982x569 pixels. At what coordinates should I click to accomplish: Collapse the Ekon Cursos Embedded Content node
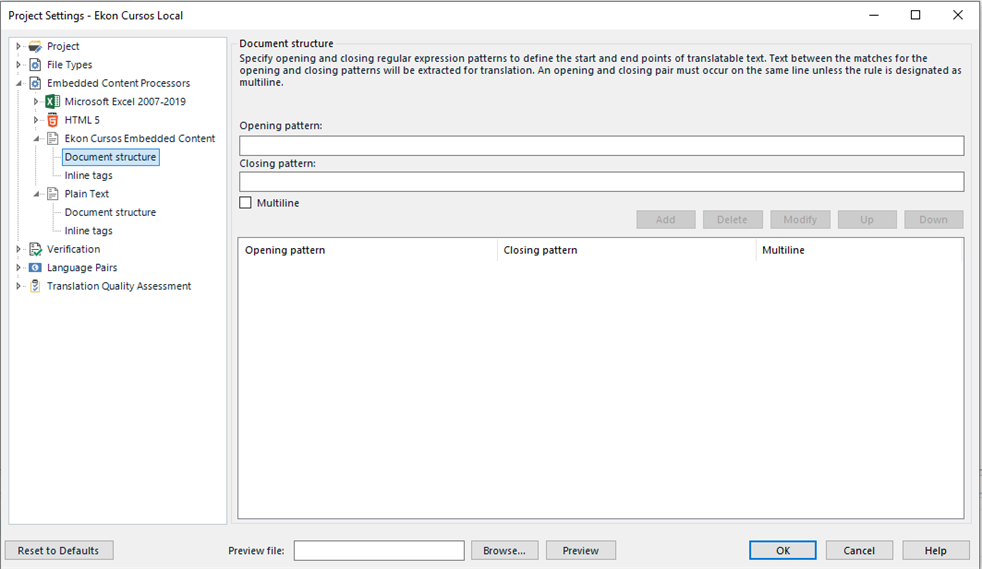point(36,139)
